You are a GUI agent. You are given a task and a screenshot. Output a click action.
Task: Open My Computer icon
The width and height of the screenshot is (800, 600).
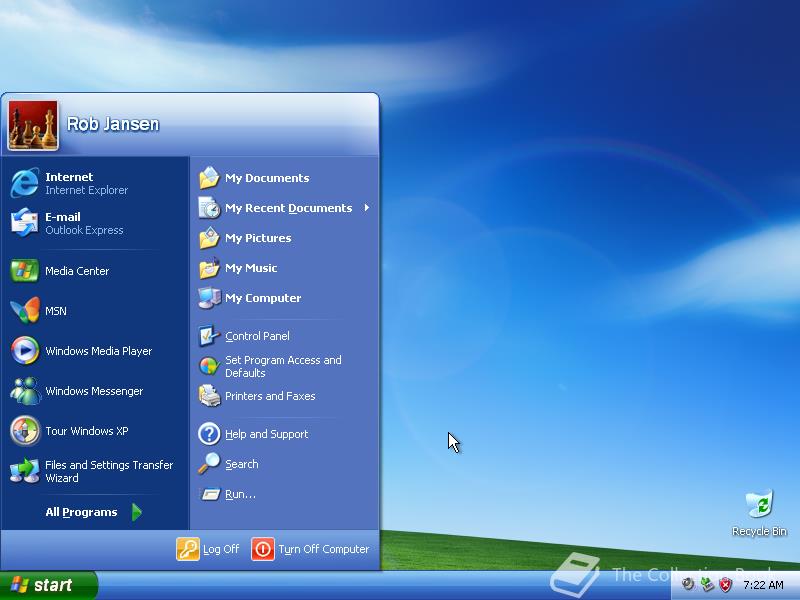[209, 298]
